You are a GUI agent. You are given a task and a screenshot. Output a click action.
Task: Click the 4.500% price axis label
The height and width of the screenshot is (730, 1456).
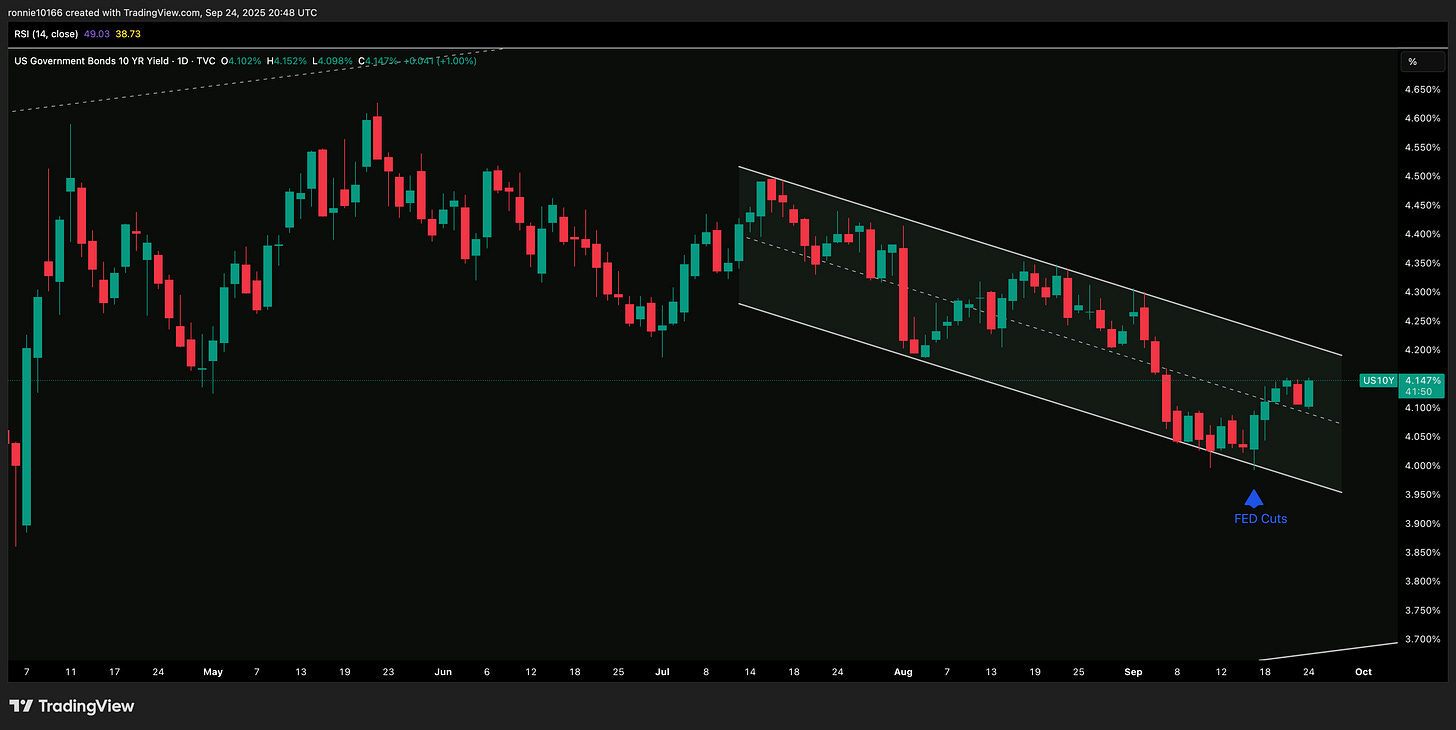tap(1423, 177)
